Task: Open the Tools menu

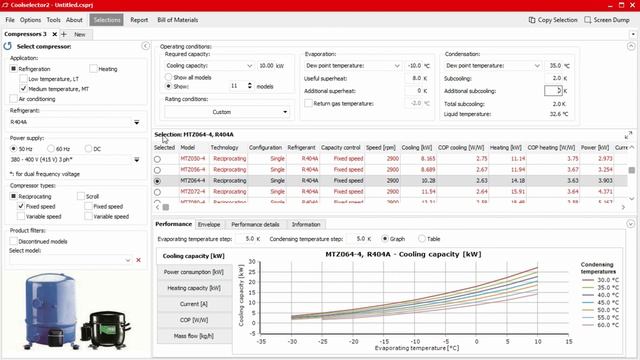Action: [53, 20]
